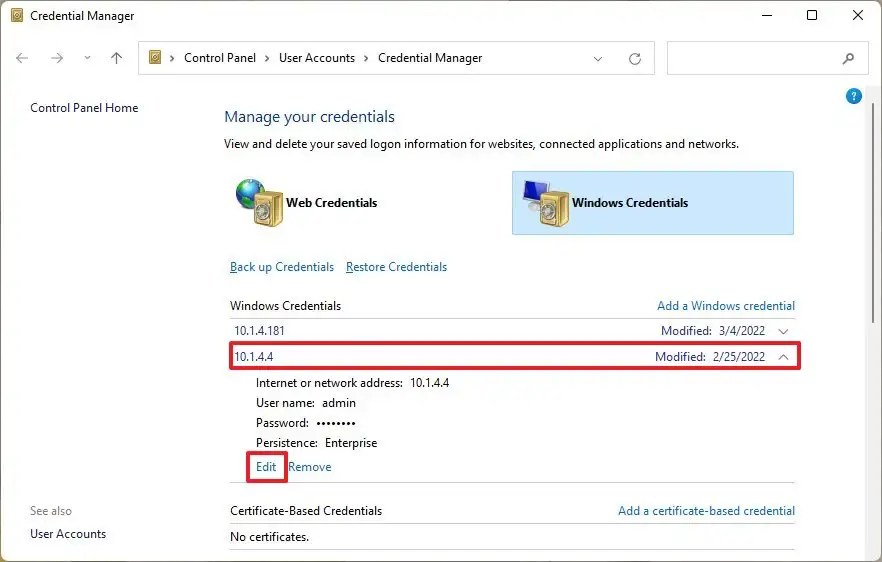The height and width of the screenshot is (562, 882).
Task: Click the 'Modified: 2/25/2022' text
Action: (x=710, y=357)
